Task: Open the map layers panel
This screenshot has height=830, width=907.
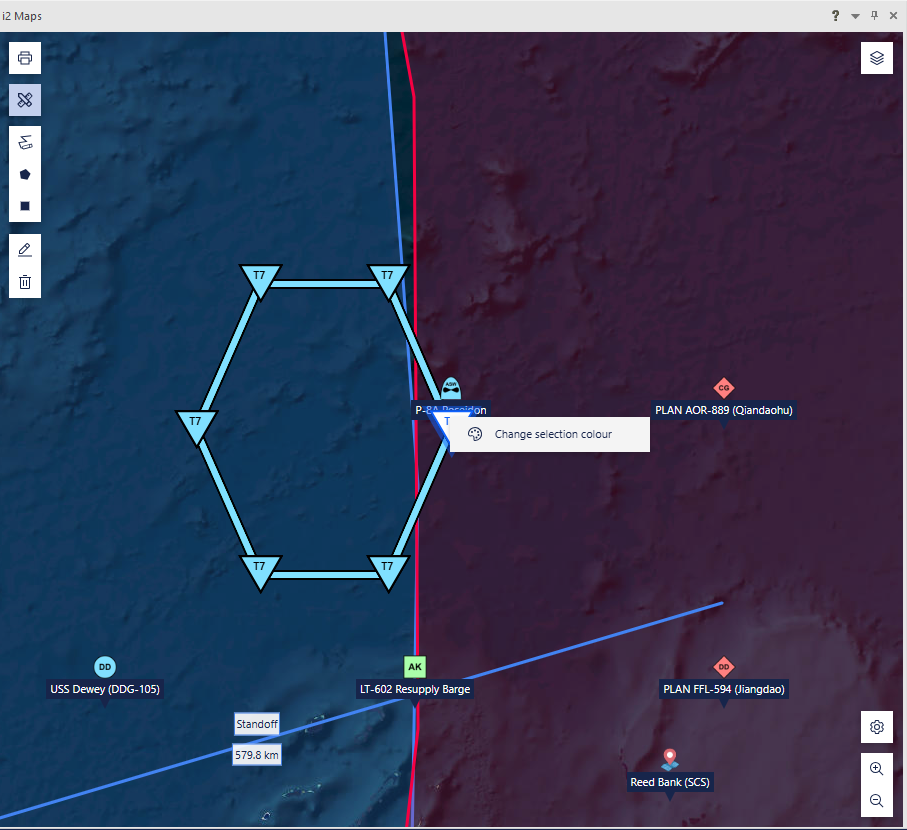Action: pyautogui.click(x=877, y=58)
